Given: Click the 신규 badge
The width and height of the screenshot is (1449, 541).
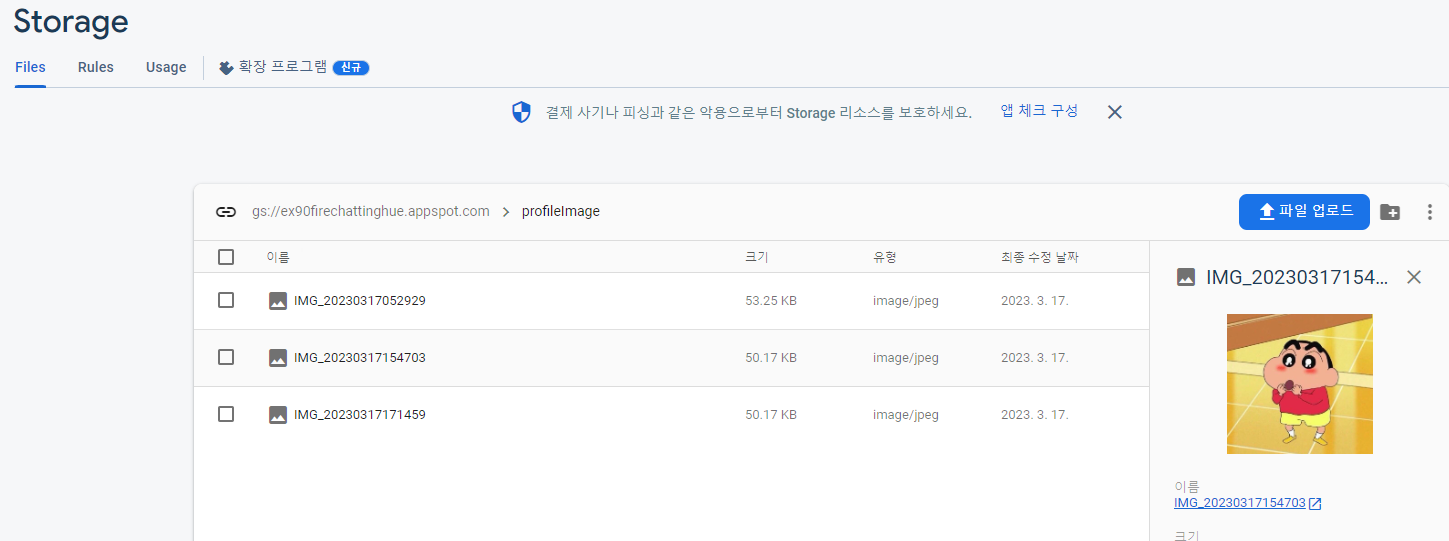Looking at the screenshot, I should (351, 68).
